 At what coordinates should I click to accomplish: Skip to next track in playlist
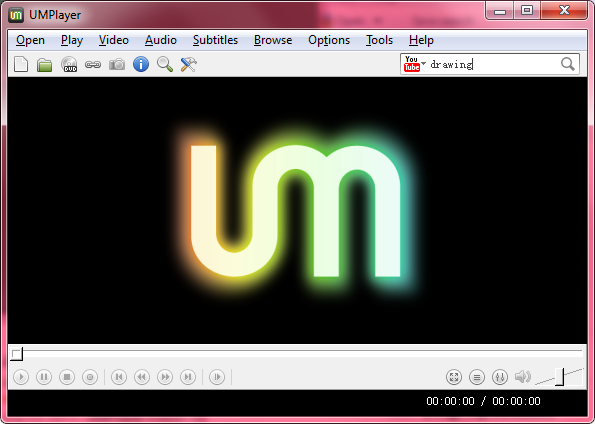pos(188,377)
